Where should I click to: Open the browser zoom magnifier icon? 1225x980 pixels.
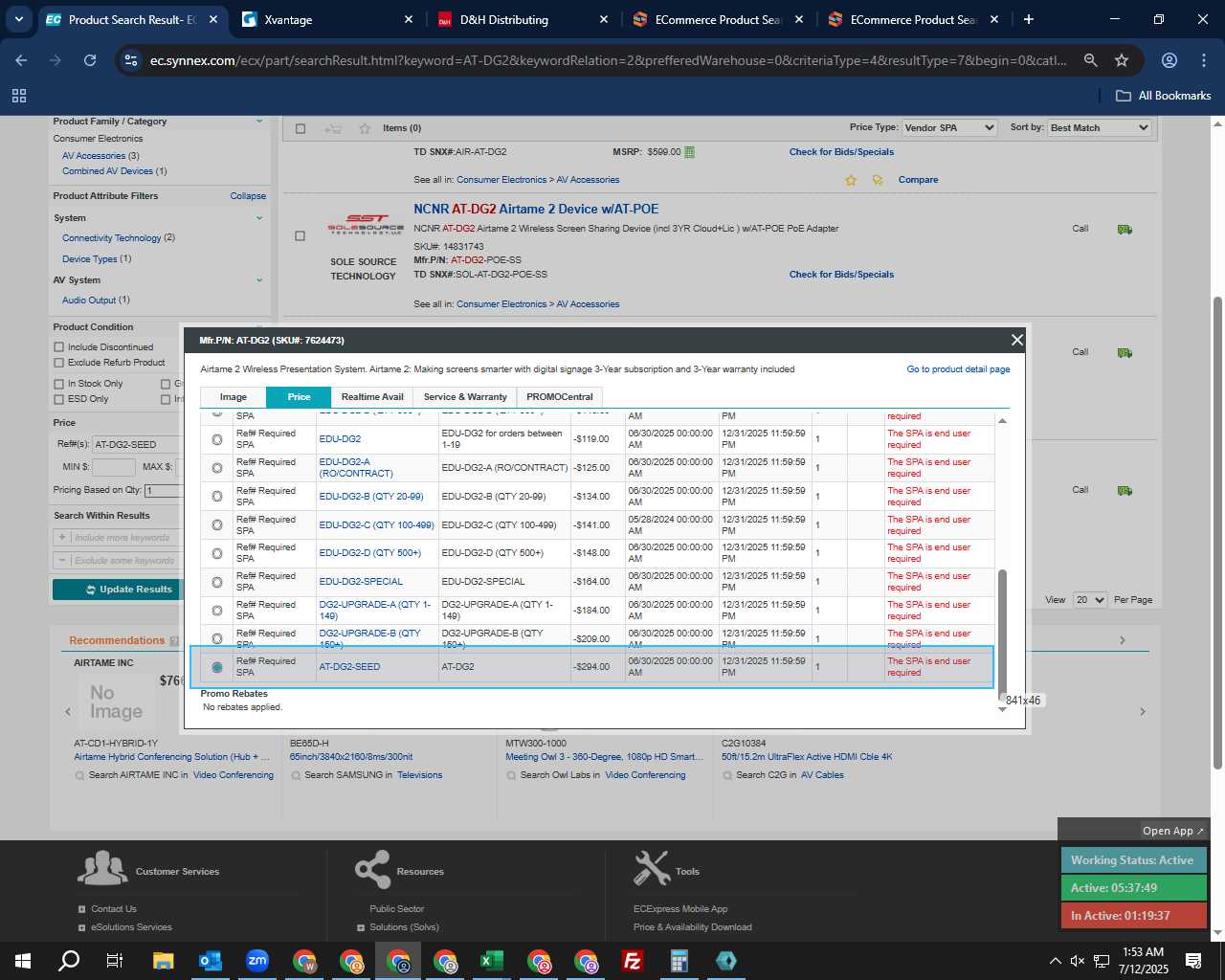(1090, 60)
